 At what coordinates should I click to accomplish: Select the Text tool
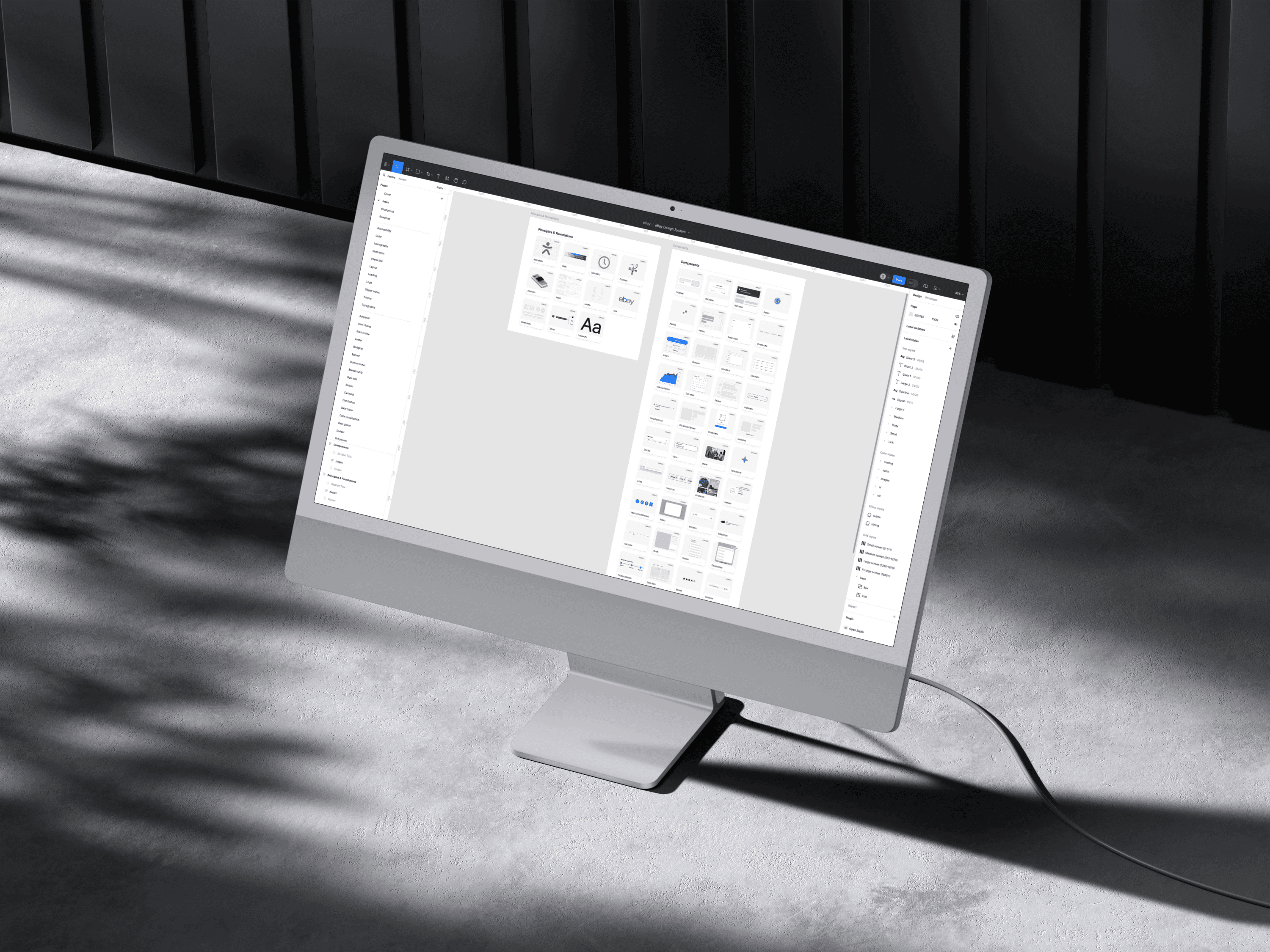click(439, 177)
